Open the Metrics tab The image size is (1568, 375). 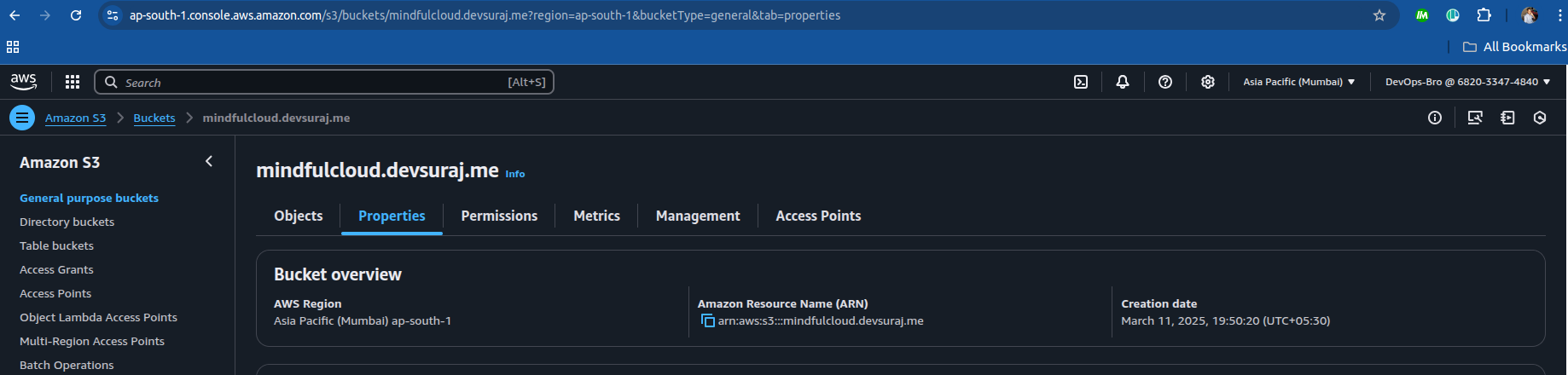pyautogui.click(x=596, y=216)
